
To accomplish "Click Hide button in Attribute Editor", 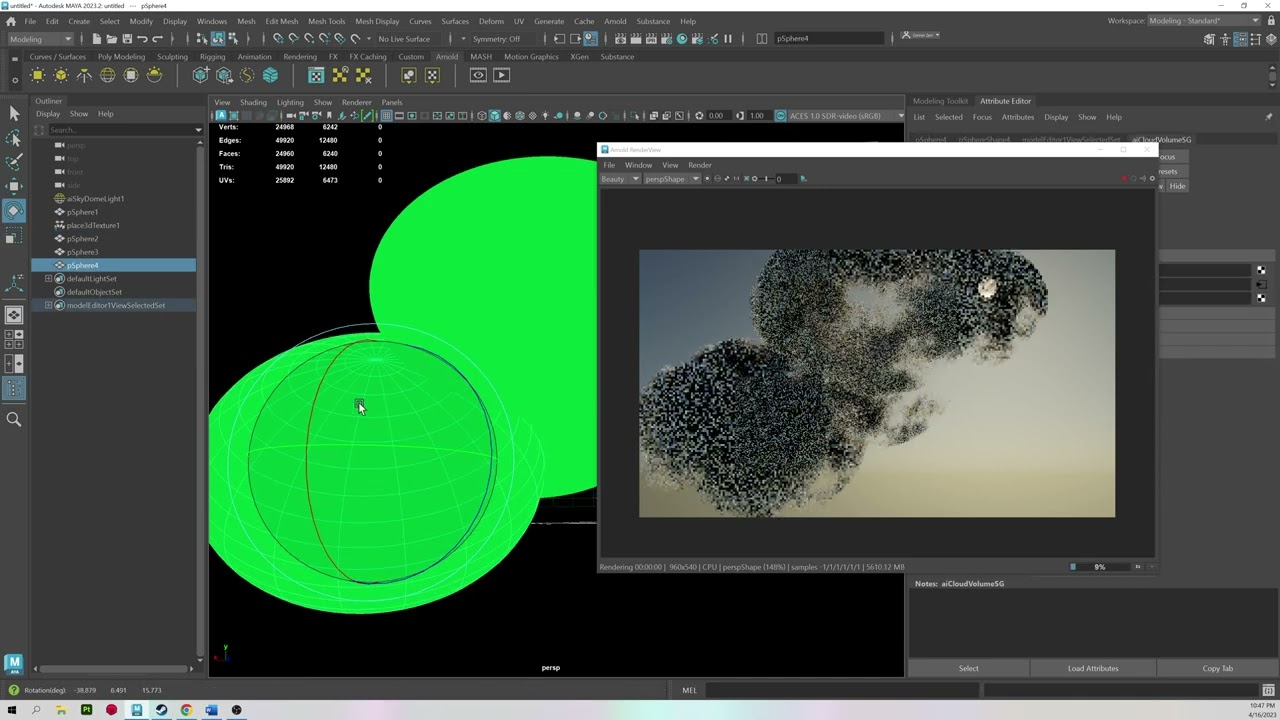I will (1177, 186).
